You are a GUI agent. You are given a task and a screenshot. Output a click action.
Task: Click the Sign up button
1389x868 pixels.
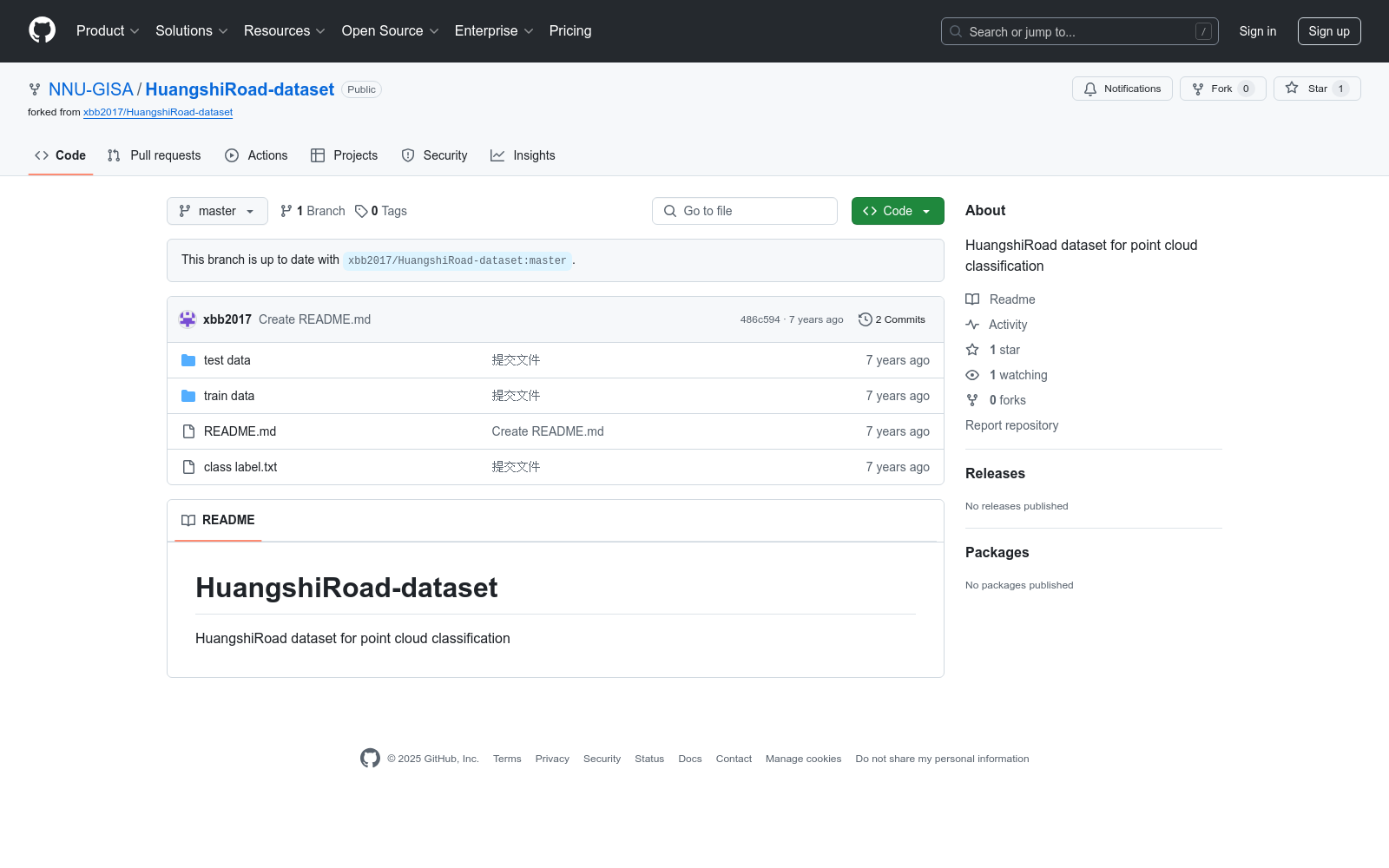1329,31
